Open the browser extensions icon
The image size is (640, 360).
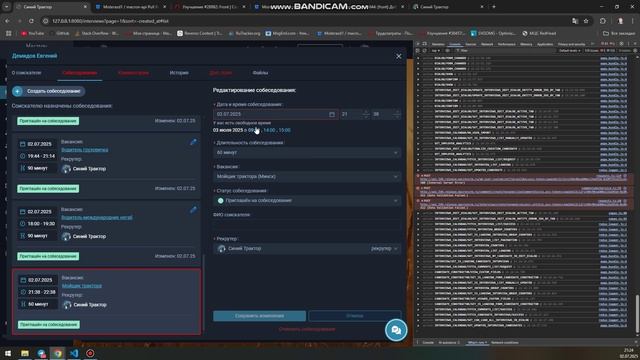603,21
